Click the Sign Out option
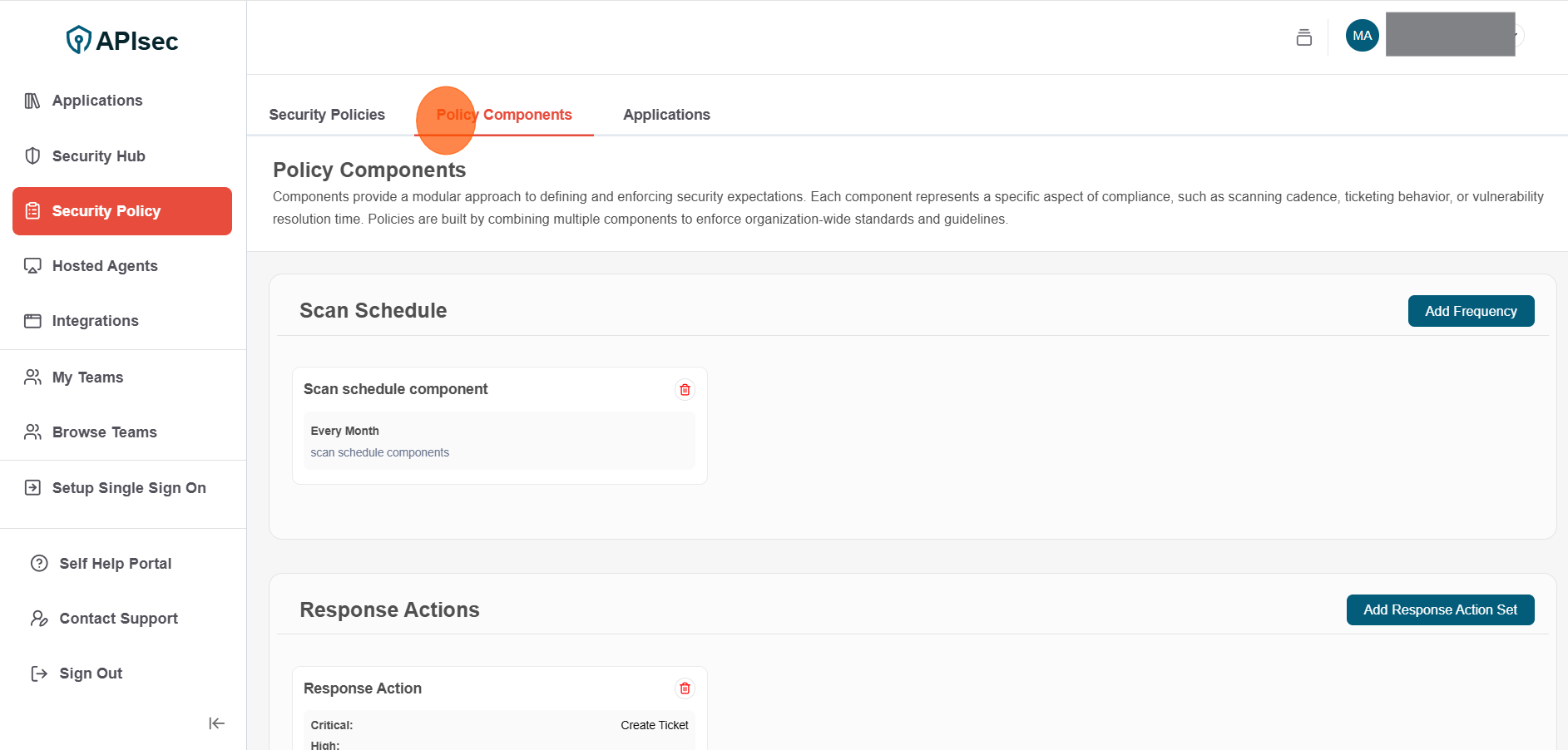 (x=91, y=674)
